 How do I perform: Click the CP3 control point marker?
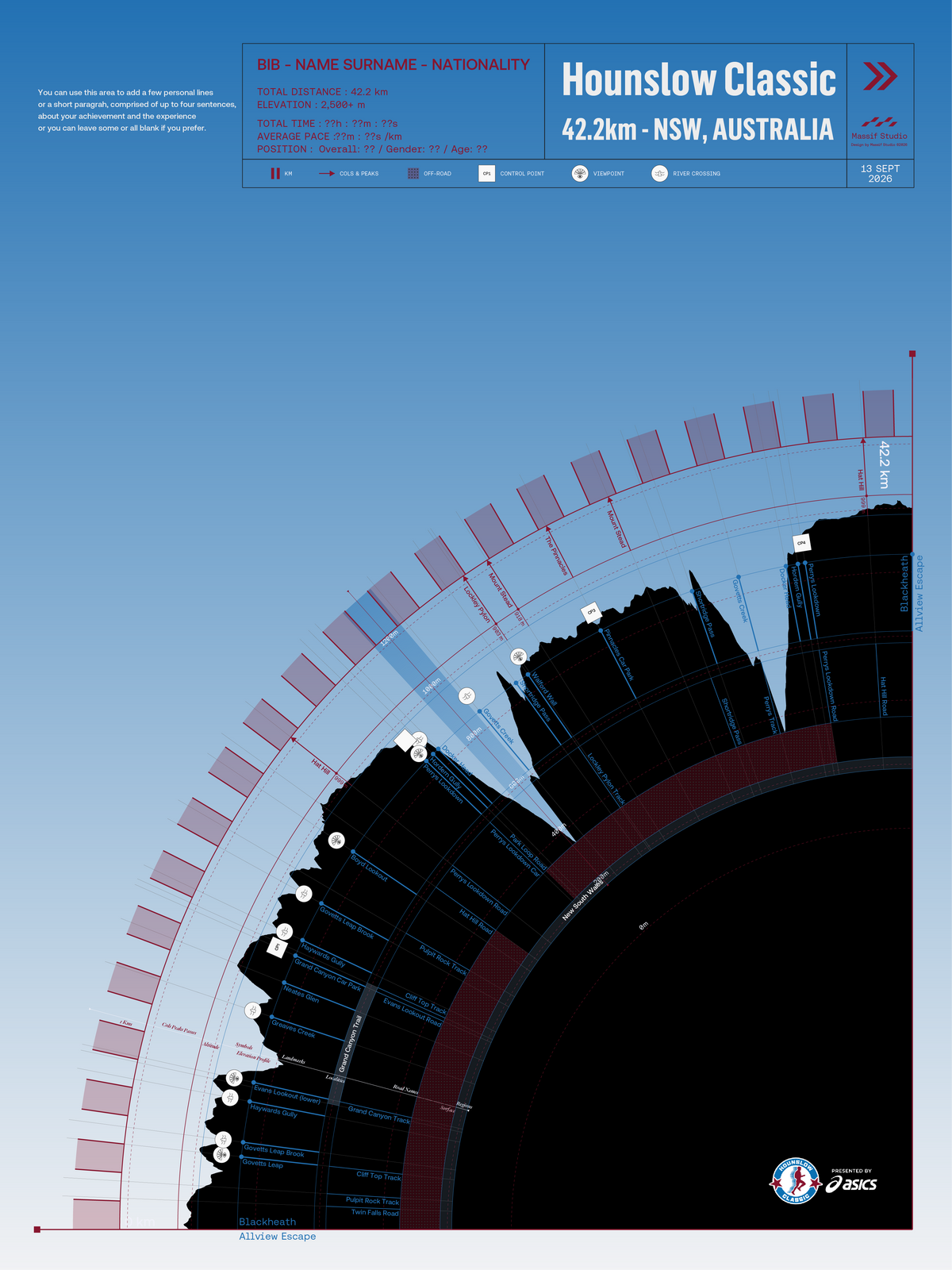(x=590, y=612)
